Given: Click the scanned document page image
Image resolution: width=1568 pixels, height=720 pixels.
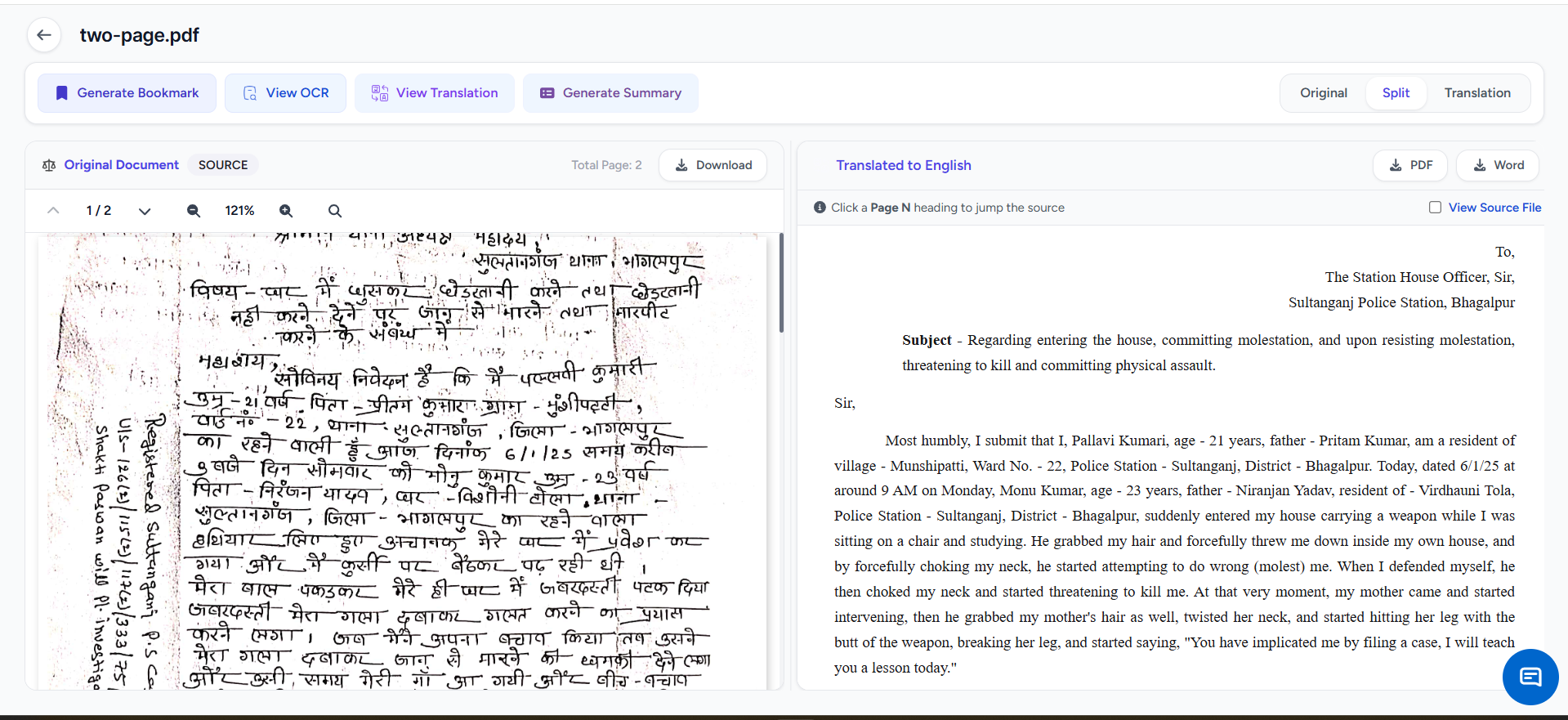Looking at the screenshot, I should (402, 462).
